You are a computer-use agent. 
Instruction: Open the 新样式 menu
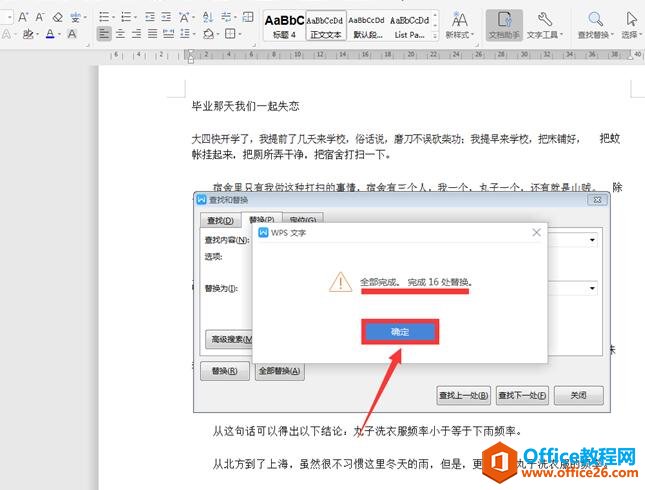click(459, 26)
